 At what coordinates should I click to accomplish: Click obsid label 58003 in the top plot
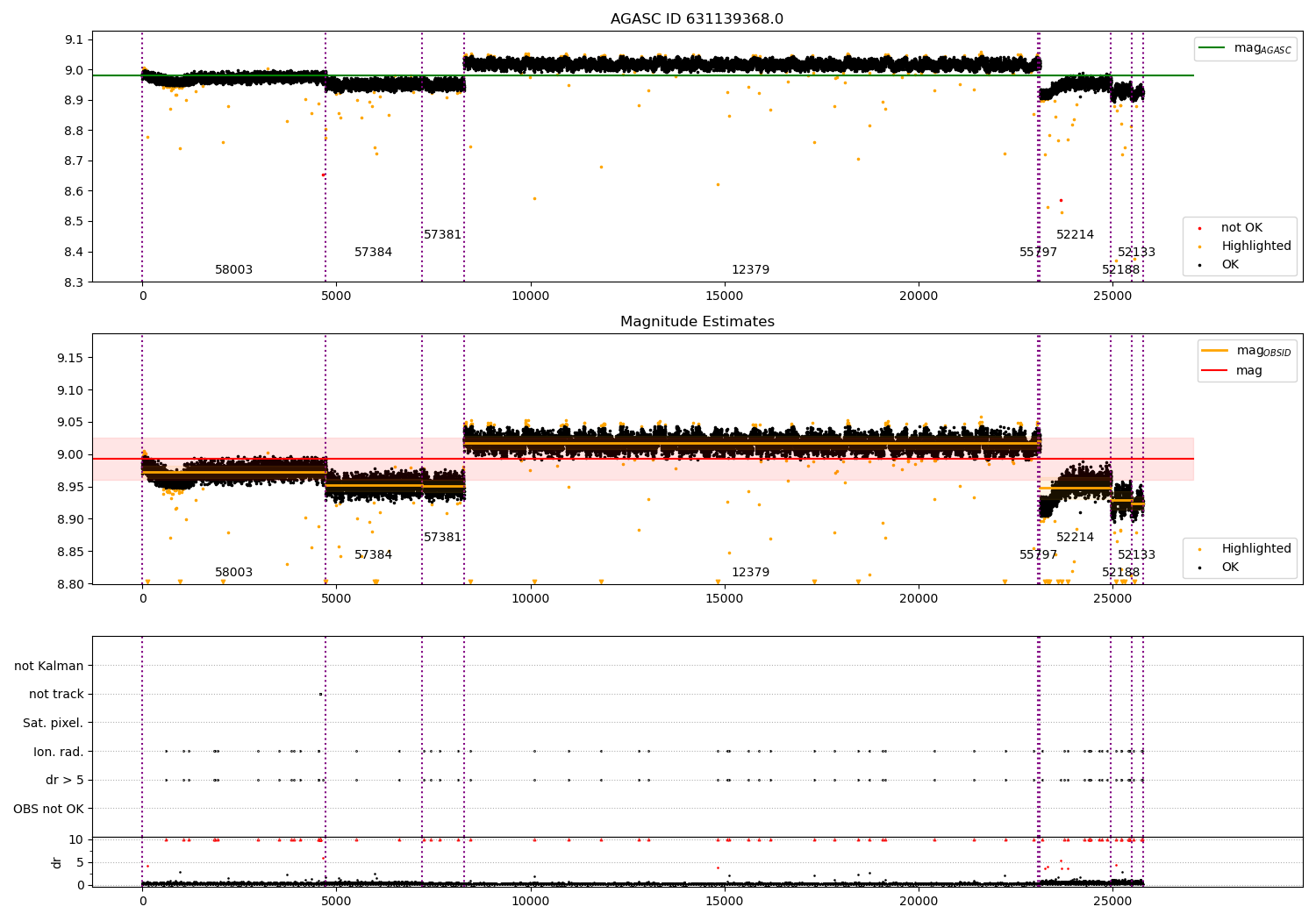233,270
